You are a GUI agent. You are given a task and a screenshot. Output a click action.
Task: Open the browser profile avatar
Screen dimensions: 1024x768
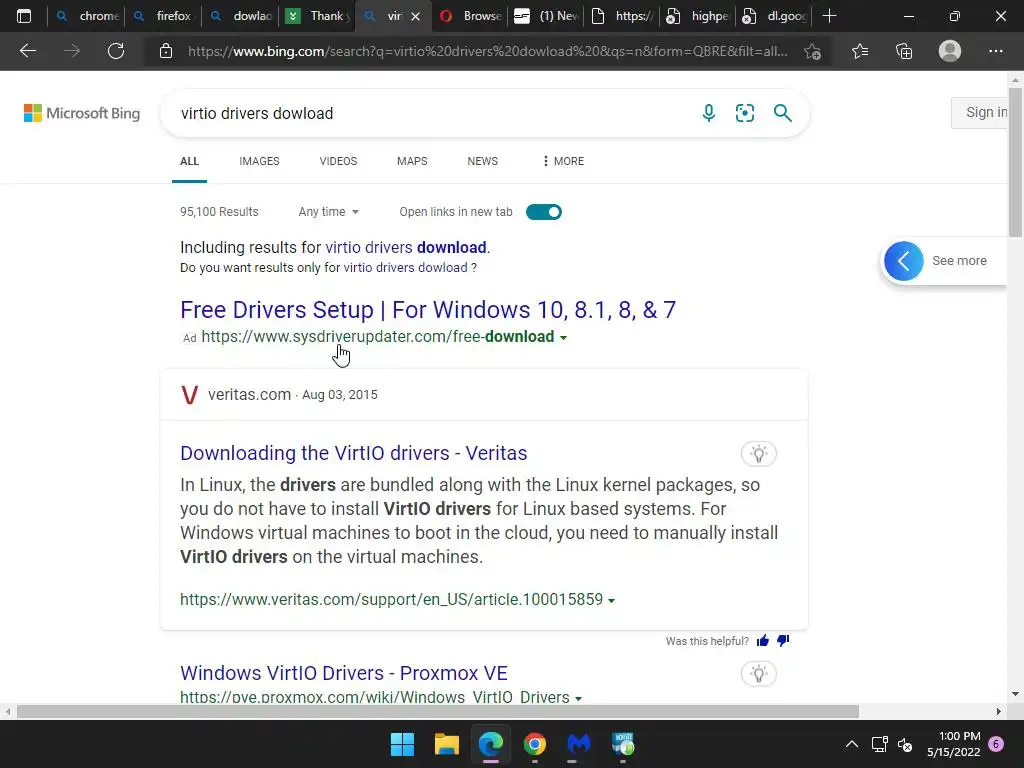[x=950, y=51]
